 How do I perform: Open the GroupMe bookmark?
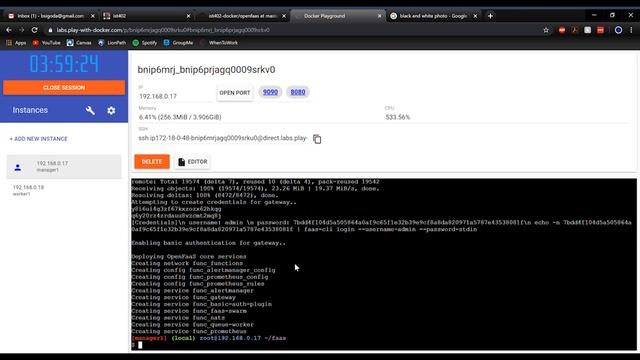(x=178, y=42)
